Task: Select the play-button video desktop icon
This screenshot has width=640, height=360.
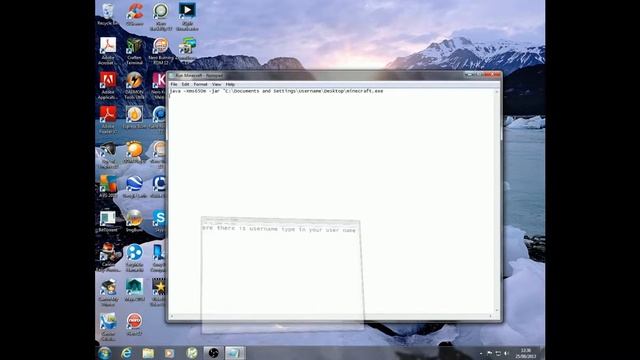Action: coord(187,16)
